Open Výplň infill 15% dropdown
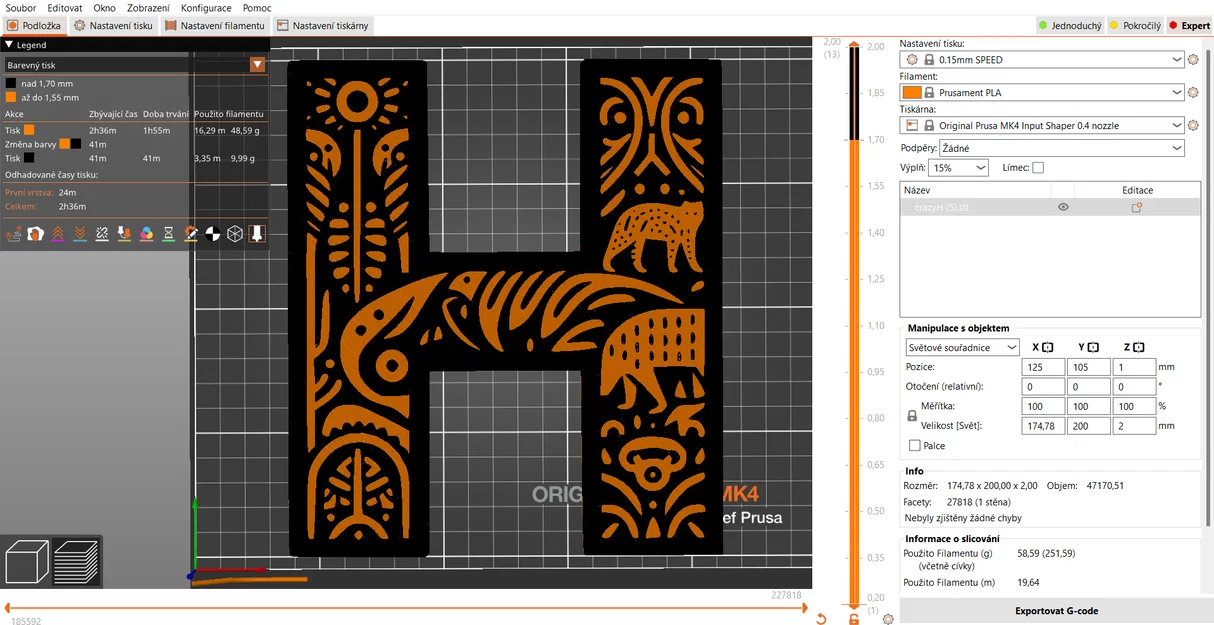 (958, 168)
